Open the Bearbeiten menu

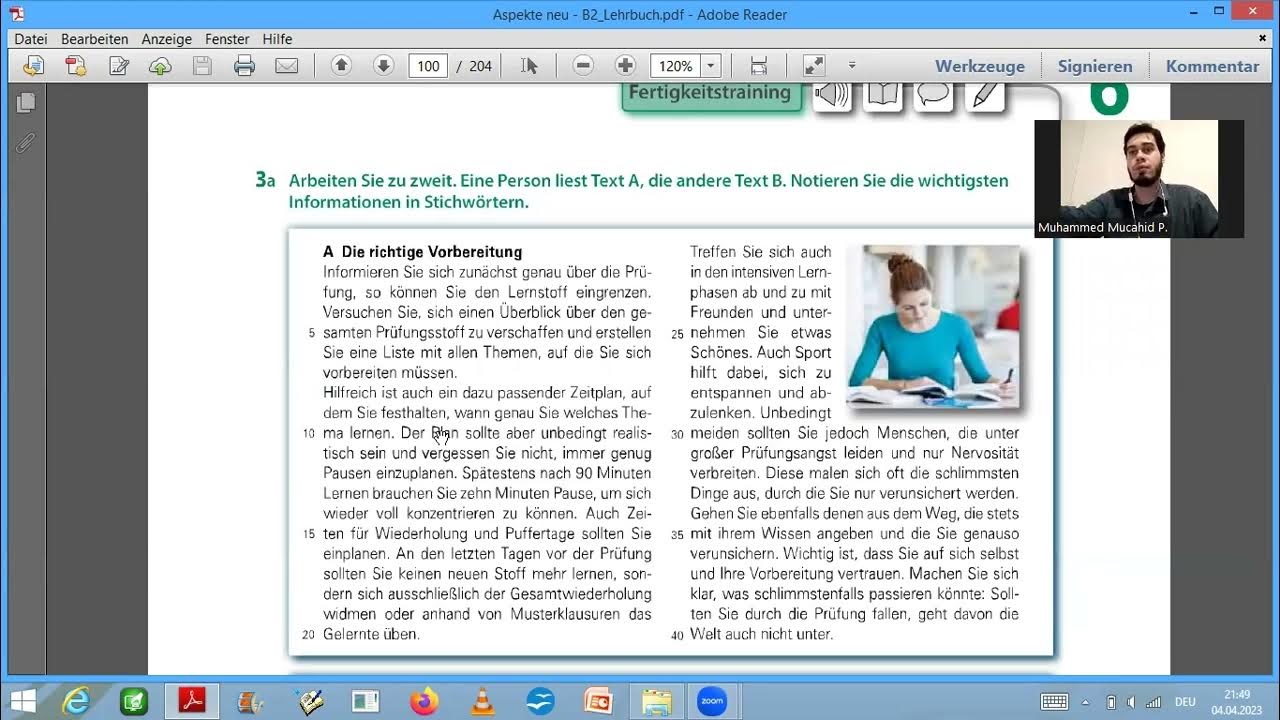(95, 39)
